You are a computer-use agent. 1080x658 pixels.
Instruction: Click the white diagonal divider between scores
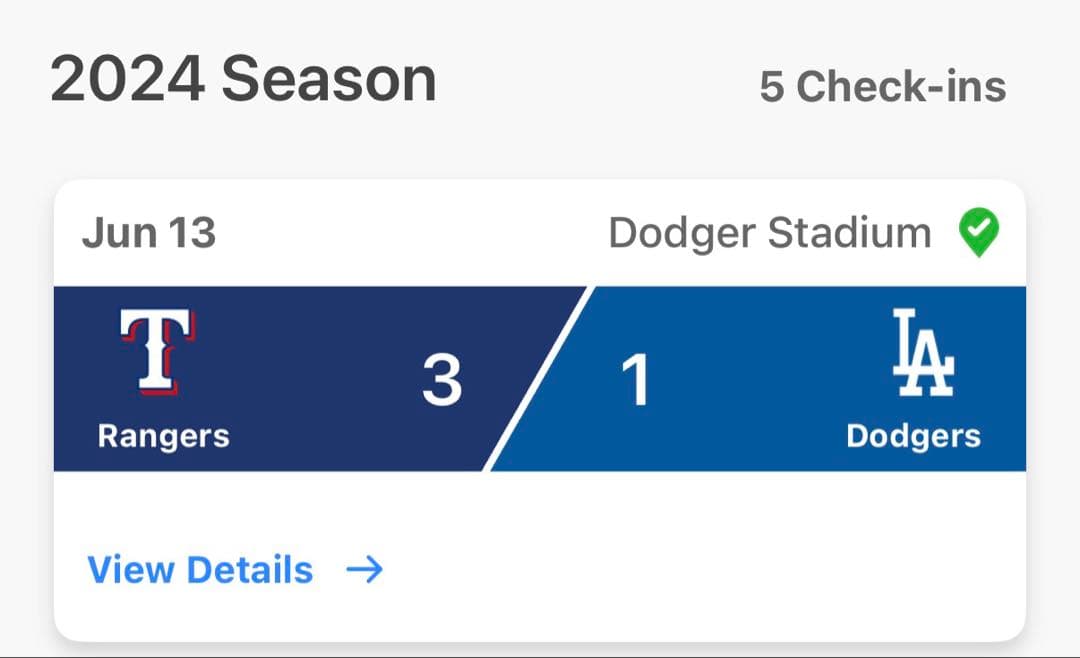540,378
